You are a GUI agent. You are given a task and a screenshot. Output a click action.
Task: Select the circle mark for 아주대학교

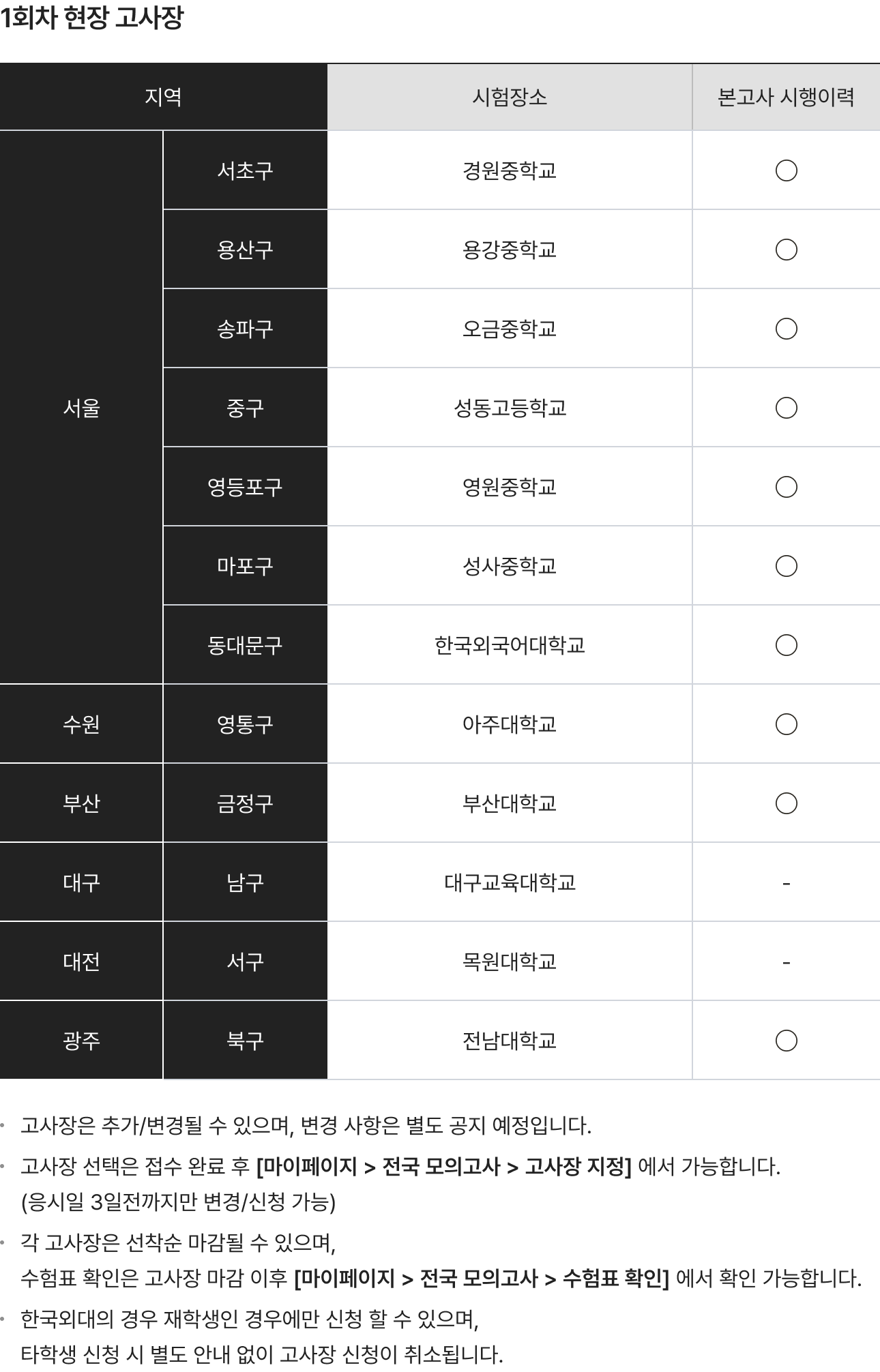(786, 724)
